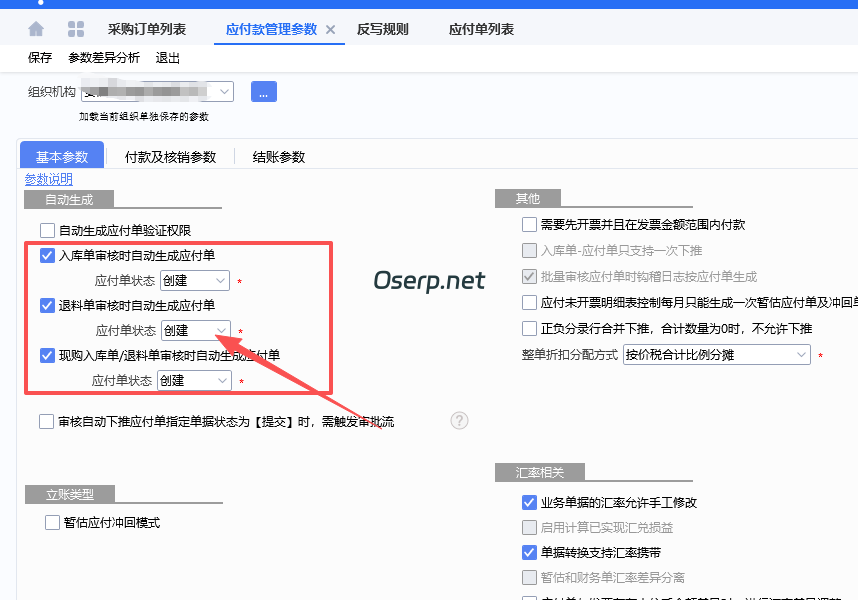The height and width of the screenshot is (600, 858).
Task: Uncheck 入库单审核时自动生成应付单
Action: [x=45, y=255]
